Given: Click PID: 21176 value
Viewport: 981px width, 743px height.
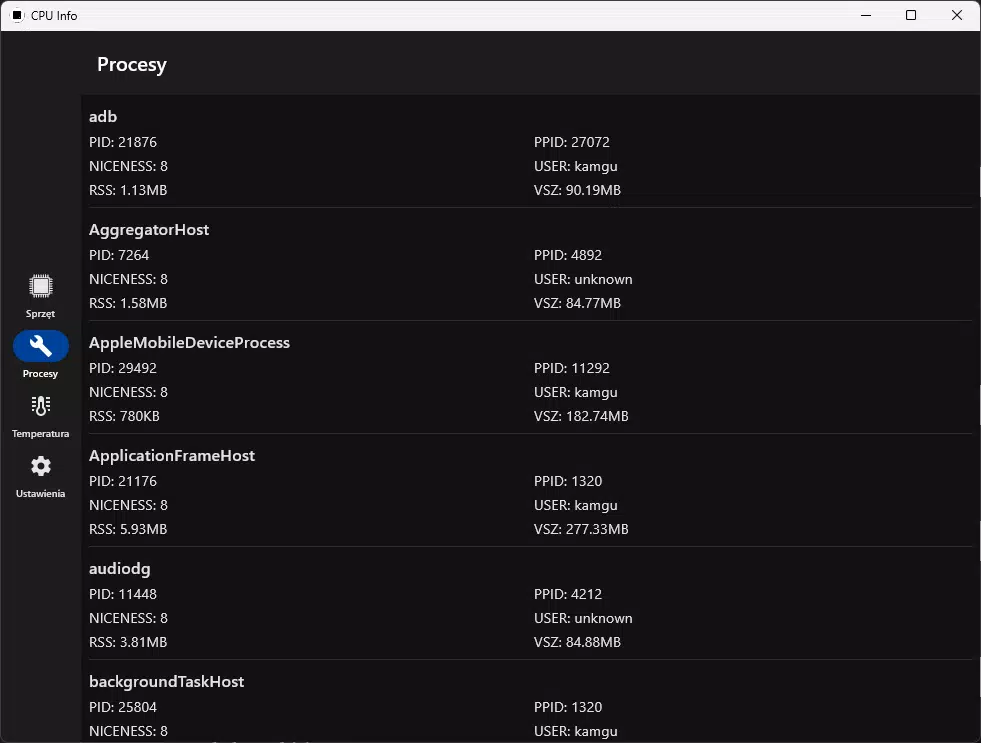Looking at the screenshot, I should (x=123, y=482).
